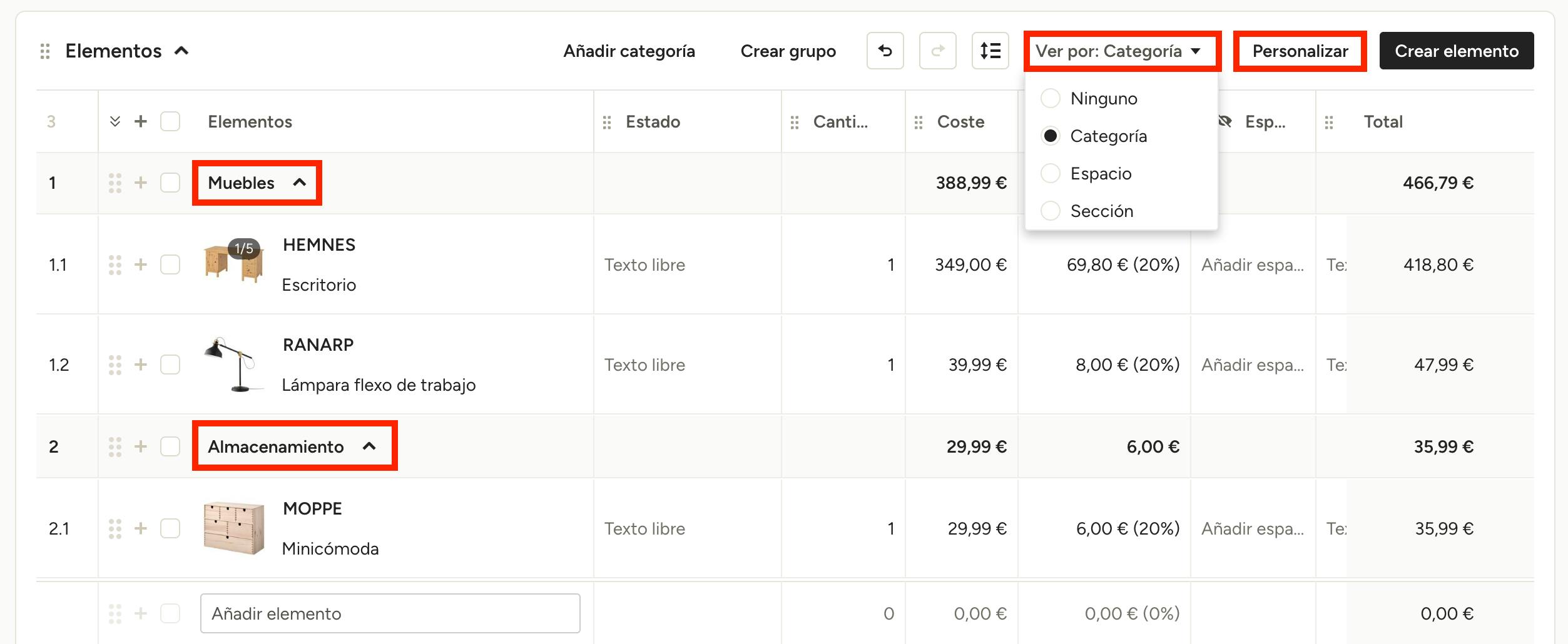Click the Añadir categoría link

(629, 51)
